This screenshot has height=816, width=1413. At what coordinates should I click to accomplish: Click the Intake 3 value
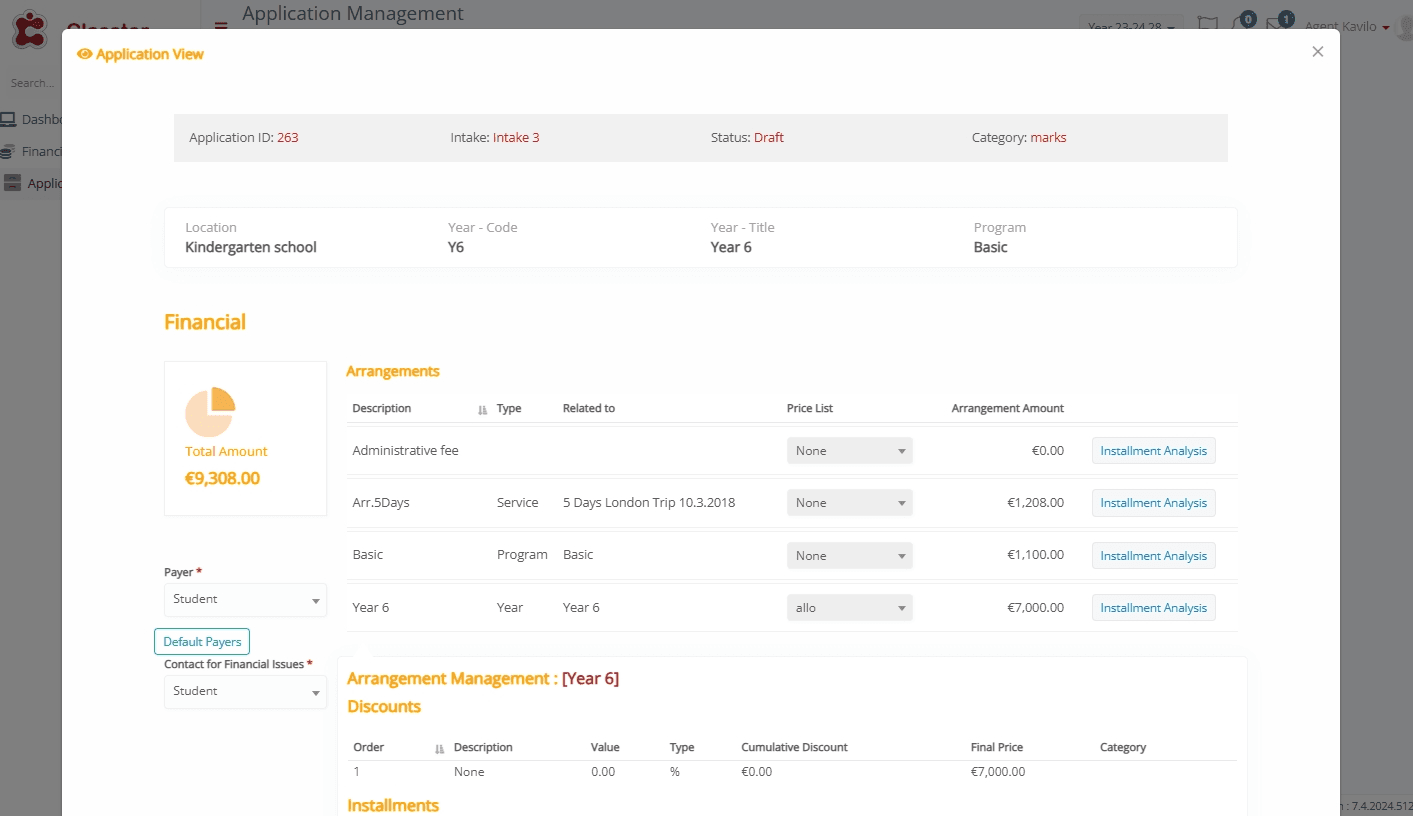pos(516,138)
